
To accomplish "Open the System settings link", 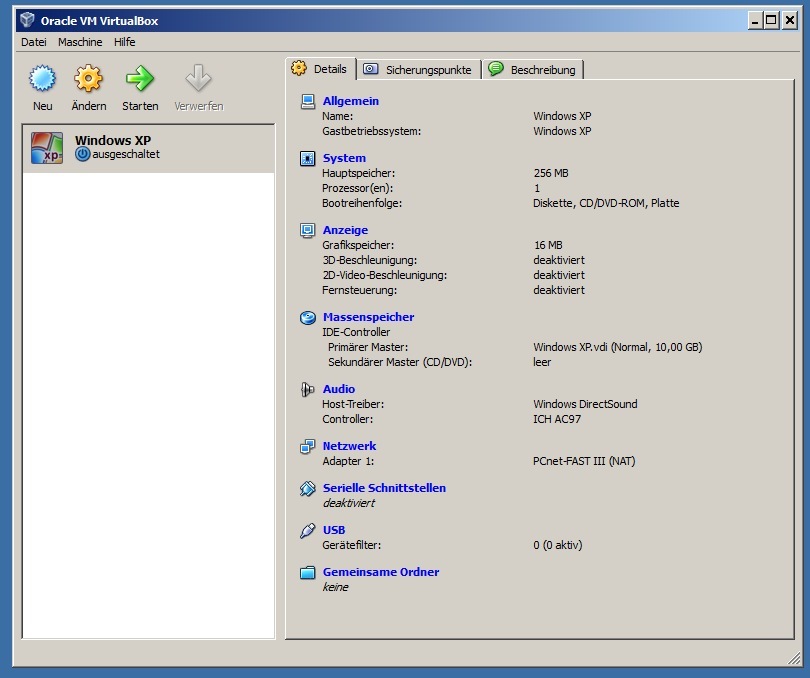I will pyautogui.click(x=344, y=158).
